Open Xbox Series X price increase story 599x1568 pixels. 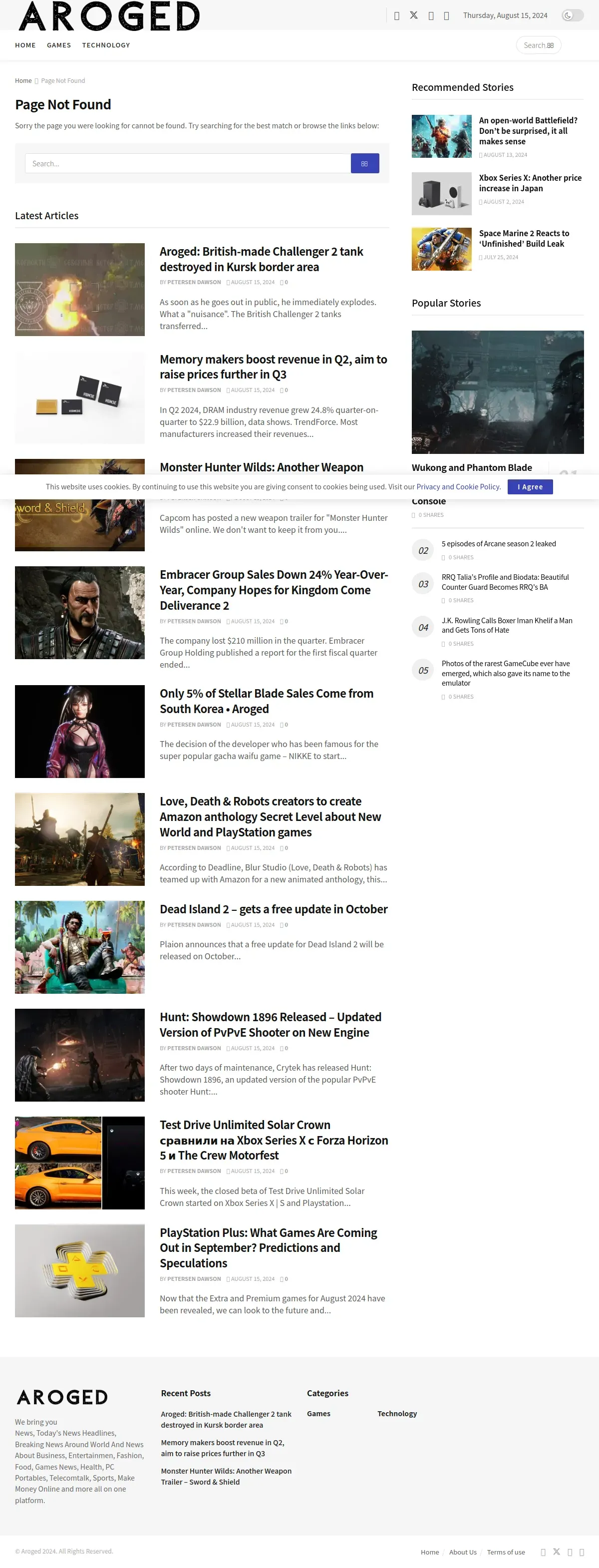tap(530, 183)
